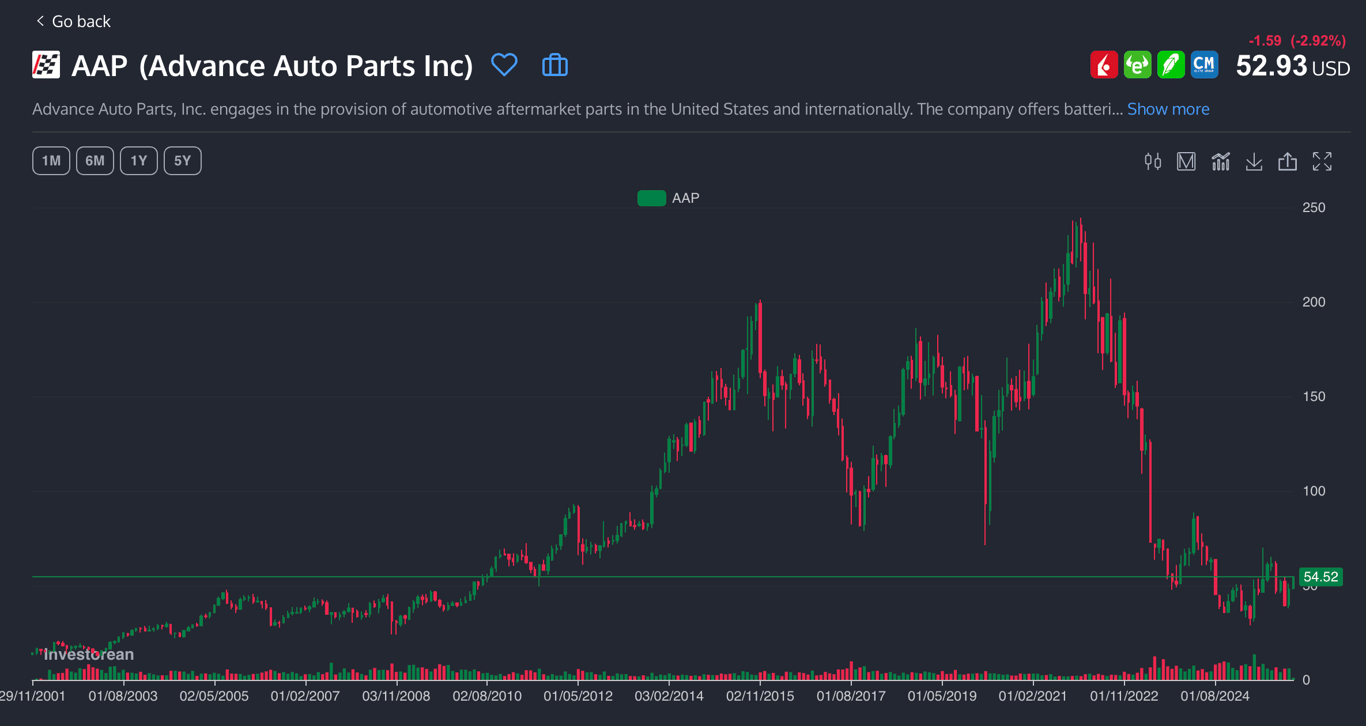Click the 02/08/2010 date label
Screen dimensions: 1366x726
[487, 696]
